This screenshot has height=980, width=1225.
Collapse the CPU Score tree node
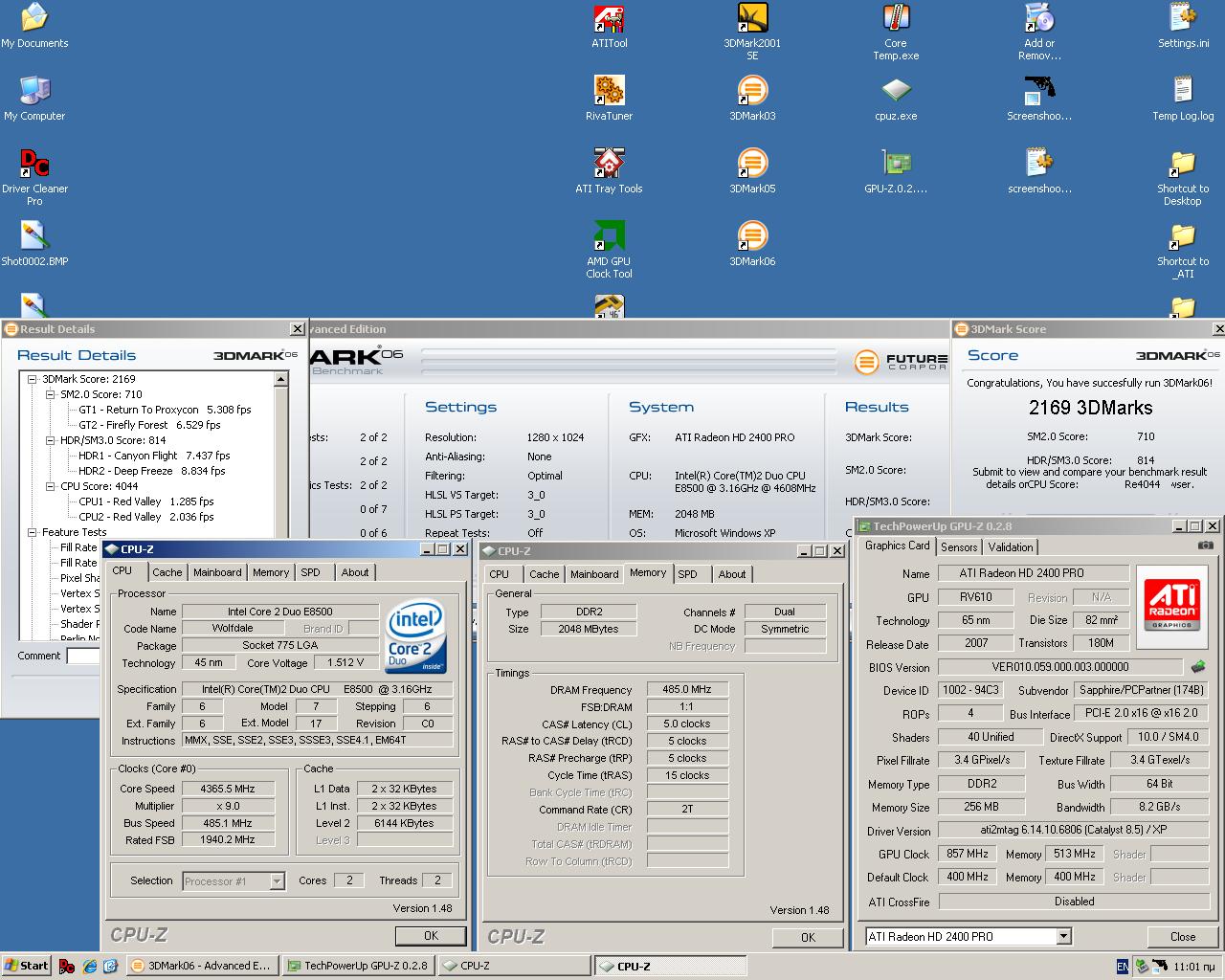51,486
